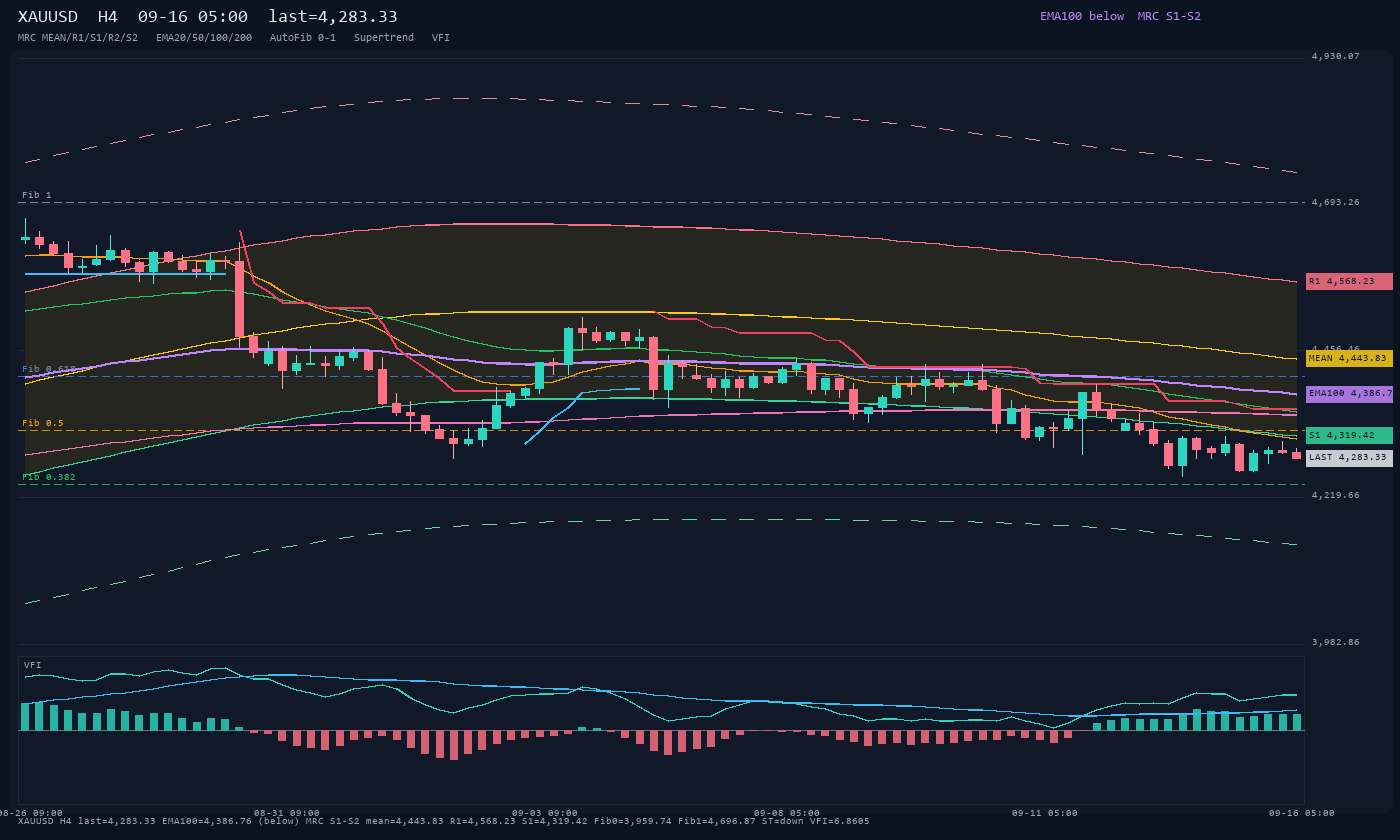
Task: Click the 'Fib 0.5' level label
Action: [x=43, y=424]
